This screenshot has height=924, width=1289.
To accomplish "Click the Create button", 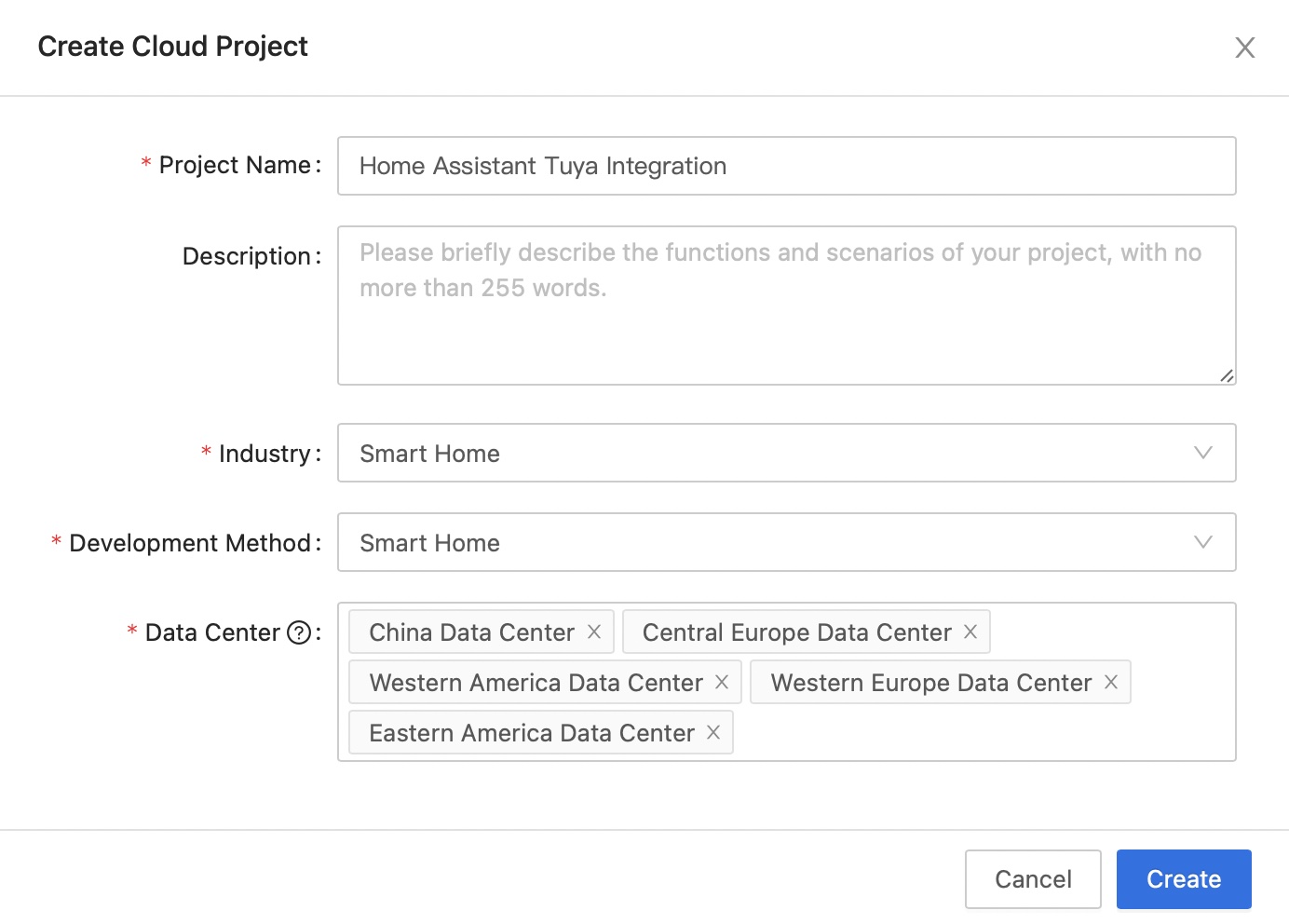I will click(x=1184, y=878).
